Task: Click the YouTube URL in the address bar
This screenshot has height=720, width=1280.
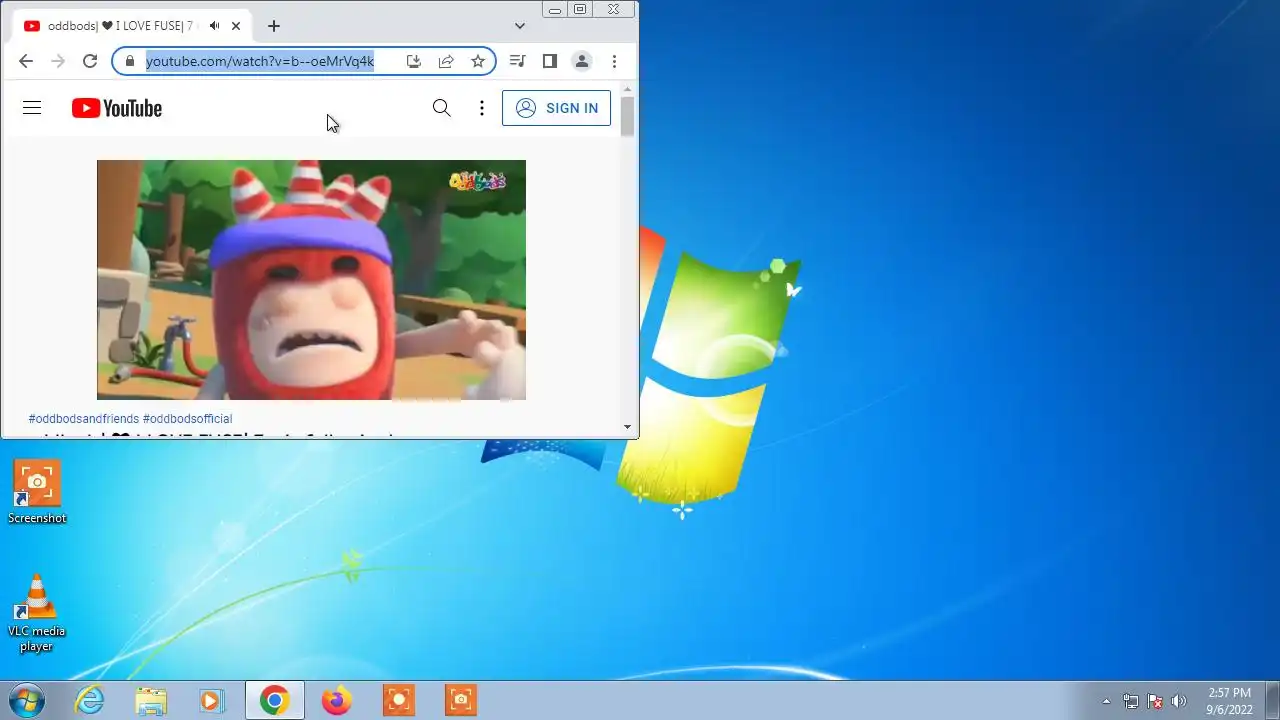Action: pyautogui.click(x=260, y=61)
